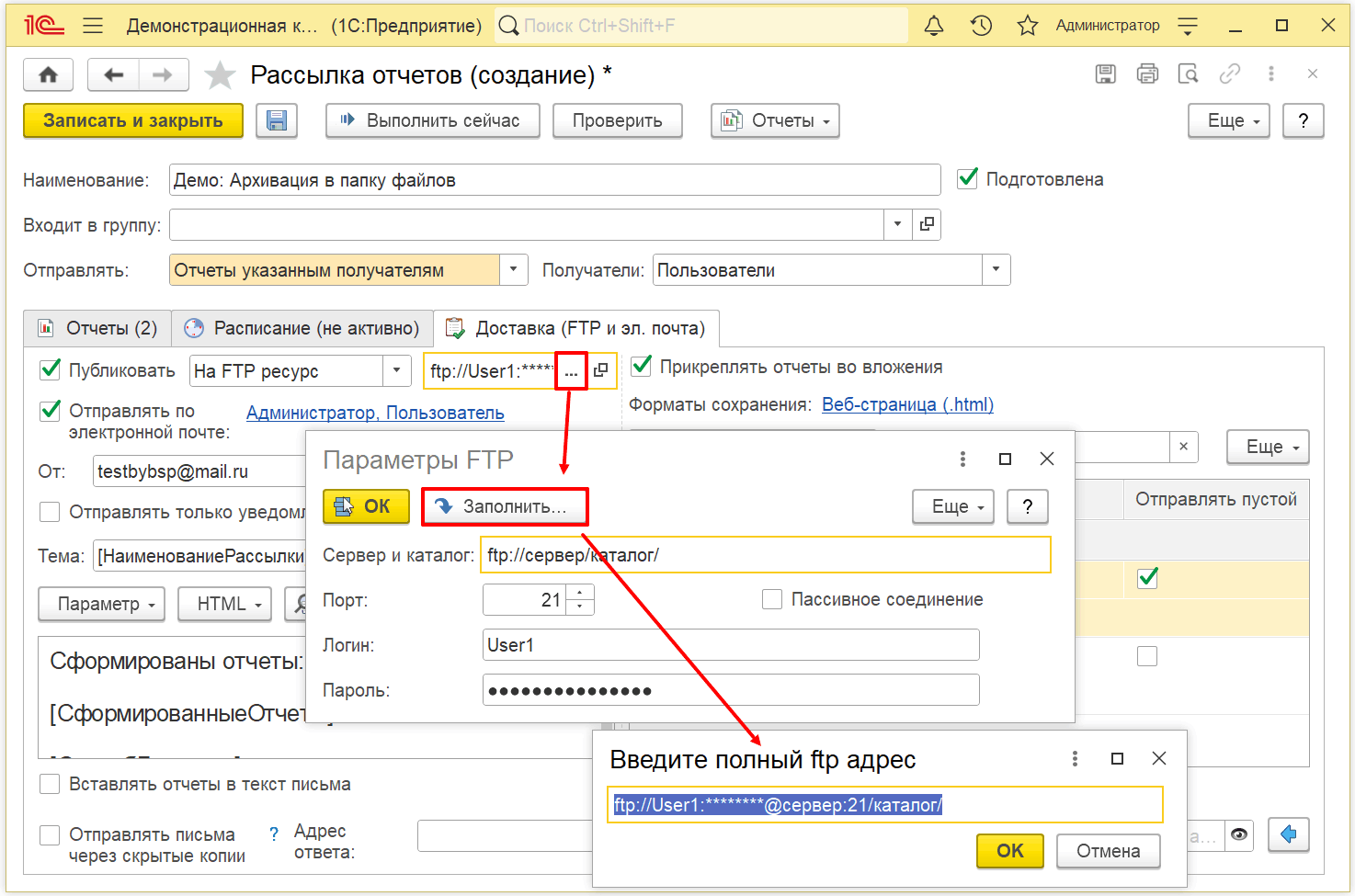Image resolution: width=1355 pixels, height=896 pixels.
Task: Open Параметр dropdown button
Action: click(x=102, y=604)
